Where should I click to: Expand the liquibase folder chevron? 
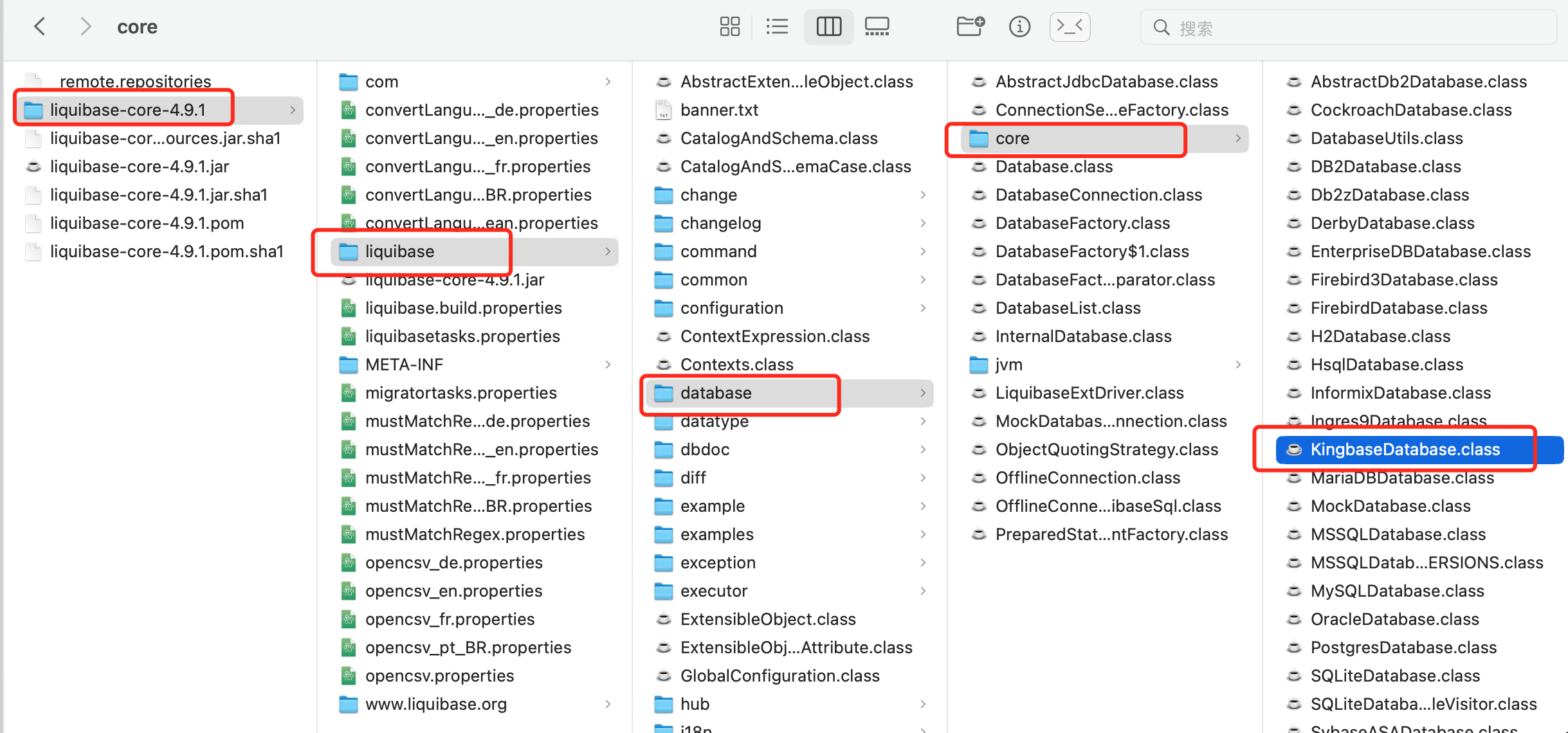(x=607, y=251)
